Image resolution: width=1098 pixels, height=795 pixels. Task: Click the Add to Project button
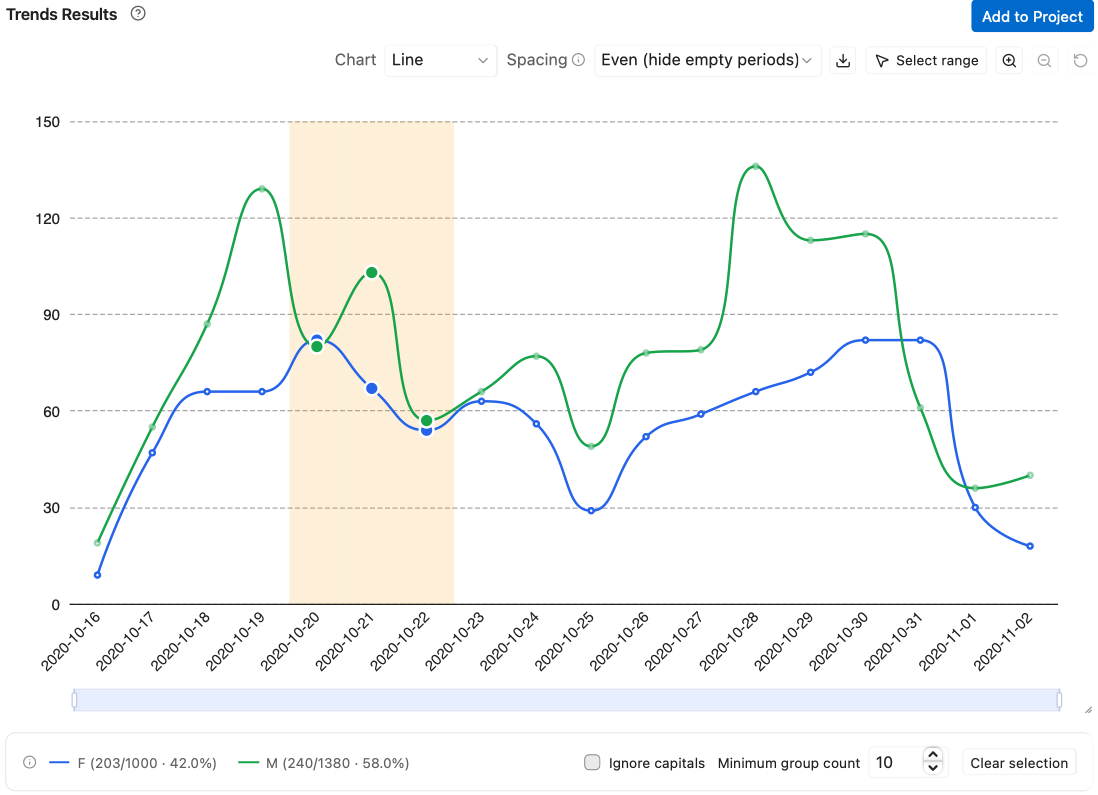click(x=1032, y=16)
